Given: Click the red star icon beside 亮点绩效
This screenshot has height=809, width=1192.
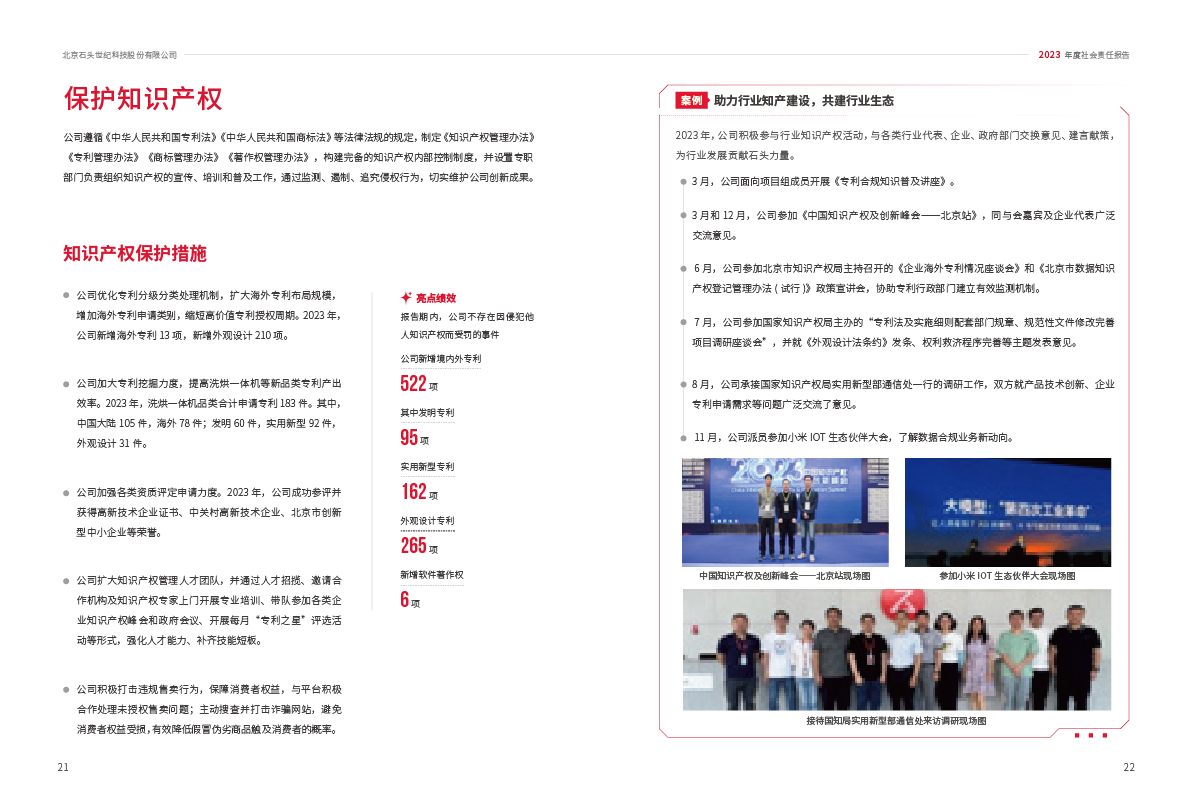Looking at the screenshot, I should coord(405,298).
